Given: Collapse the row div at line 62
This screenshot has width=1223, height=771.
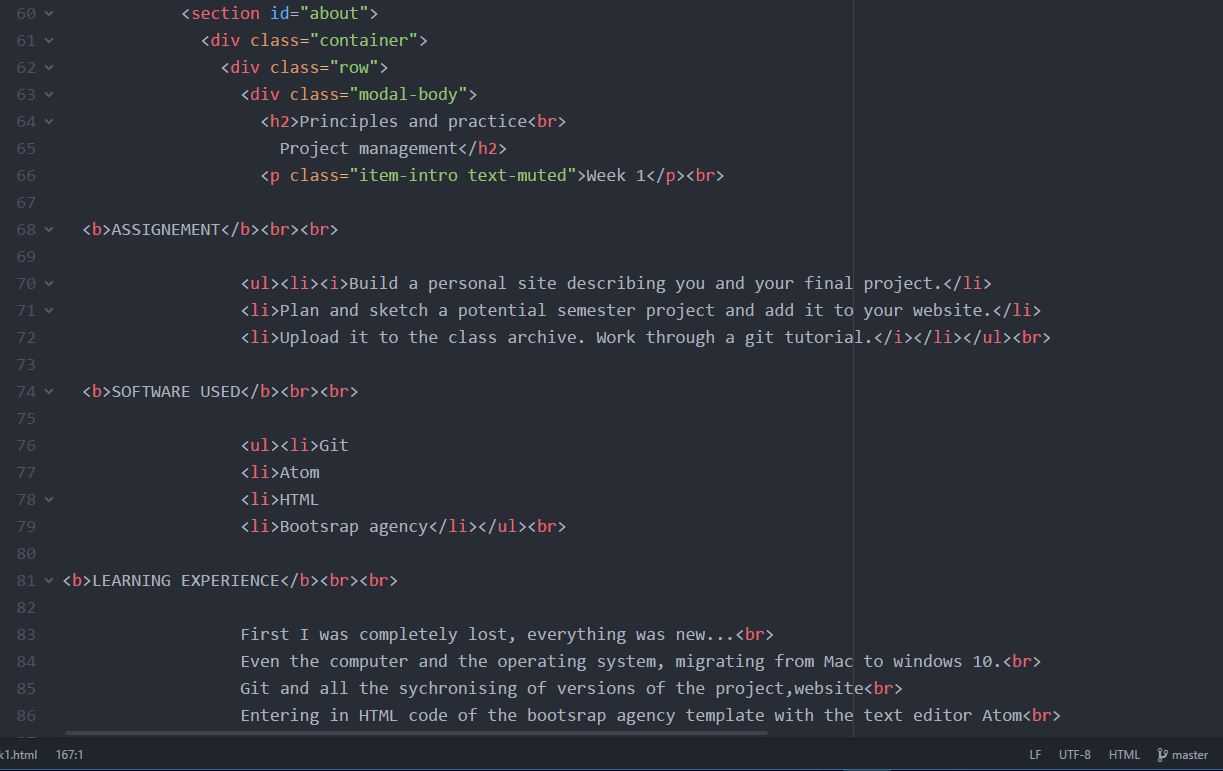Looking at the screenshot, I should [49, 68].
